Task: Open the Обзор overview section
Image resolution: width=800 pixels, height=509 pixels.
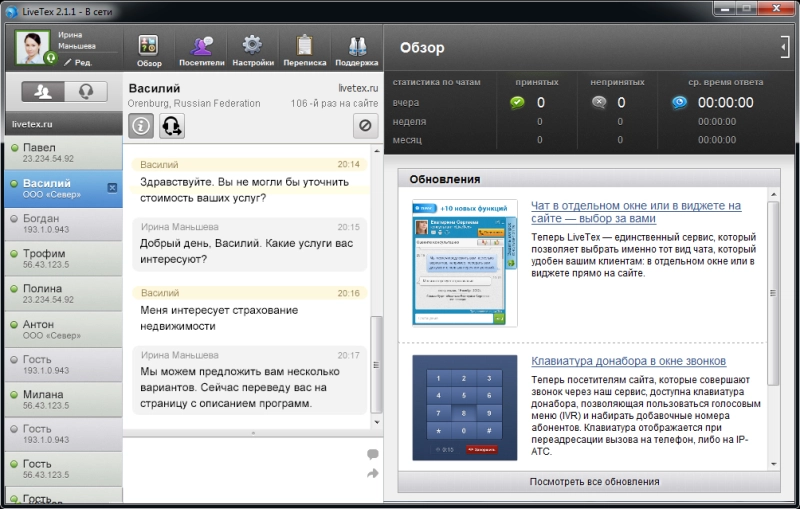Action: [x=149, y=50]
